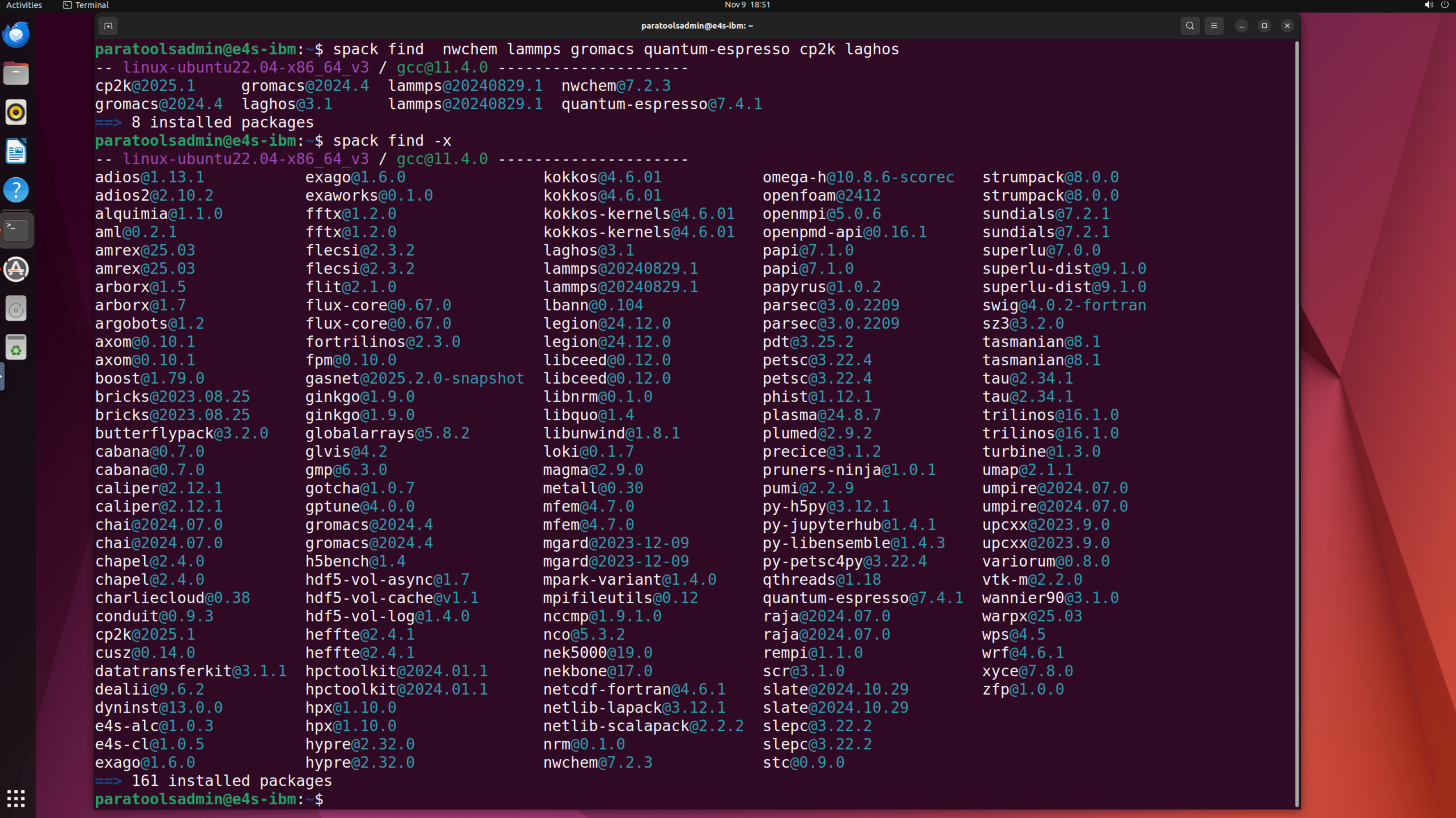Open Software Updater from dock
The image size is (1456, 818).
[16, 269]
